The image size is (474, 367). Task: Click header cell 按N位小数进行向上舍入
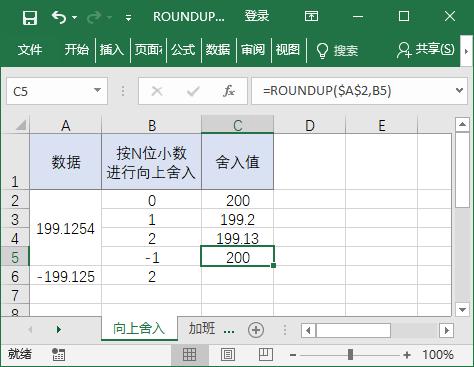coord(152,162)
